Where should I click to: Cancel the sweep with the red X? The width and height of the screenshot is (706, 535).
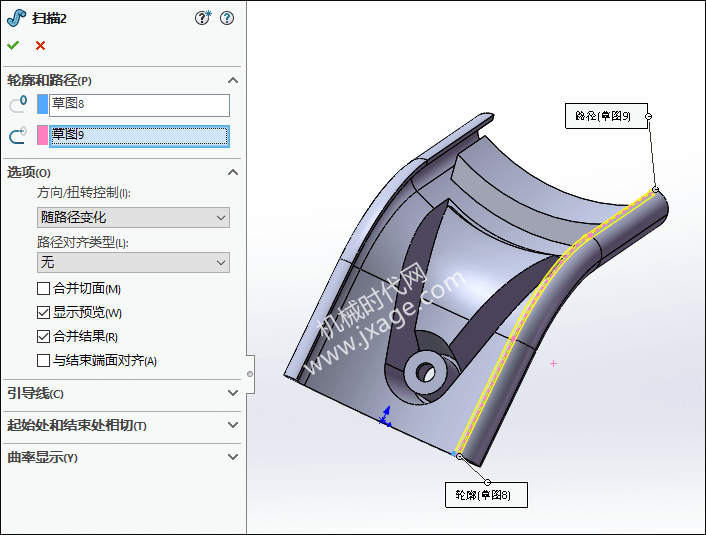pyautogui.click(x=41, y=45)
